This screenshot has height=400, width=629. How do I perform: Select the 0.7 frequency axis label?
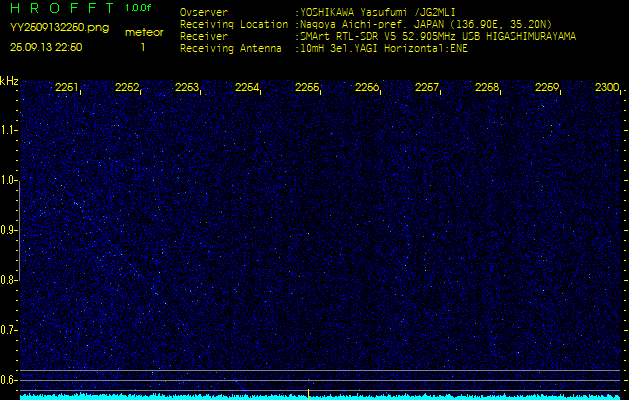pyautogui.click(x=9, y=329)
